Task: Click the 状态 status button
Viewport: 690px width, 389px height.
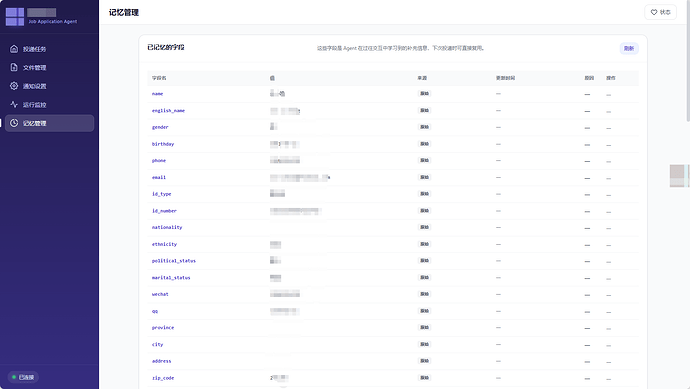Action: pyautogui.click(x=661, y=12)
